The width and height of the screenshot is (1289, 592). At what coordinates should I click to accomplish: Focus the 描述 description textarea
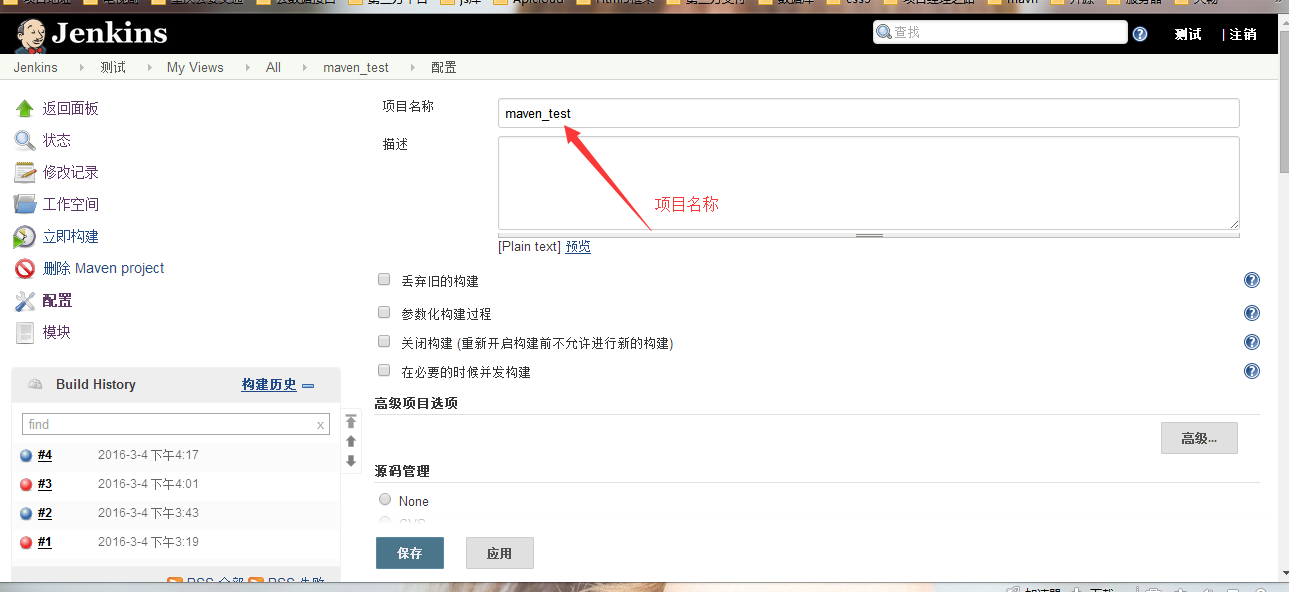[x=869, y=183]
